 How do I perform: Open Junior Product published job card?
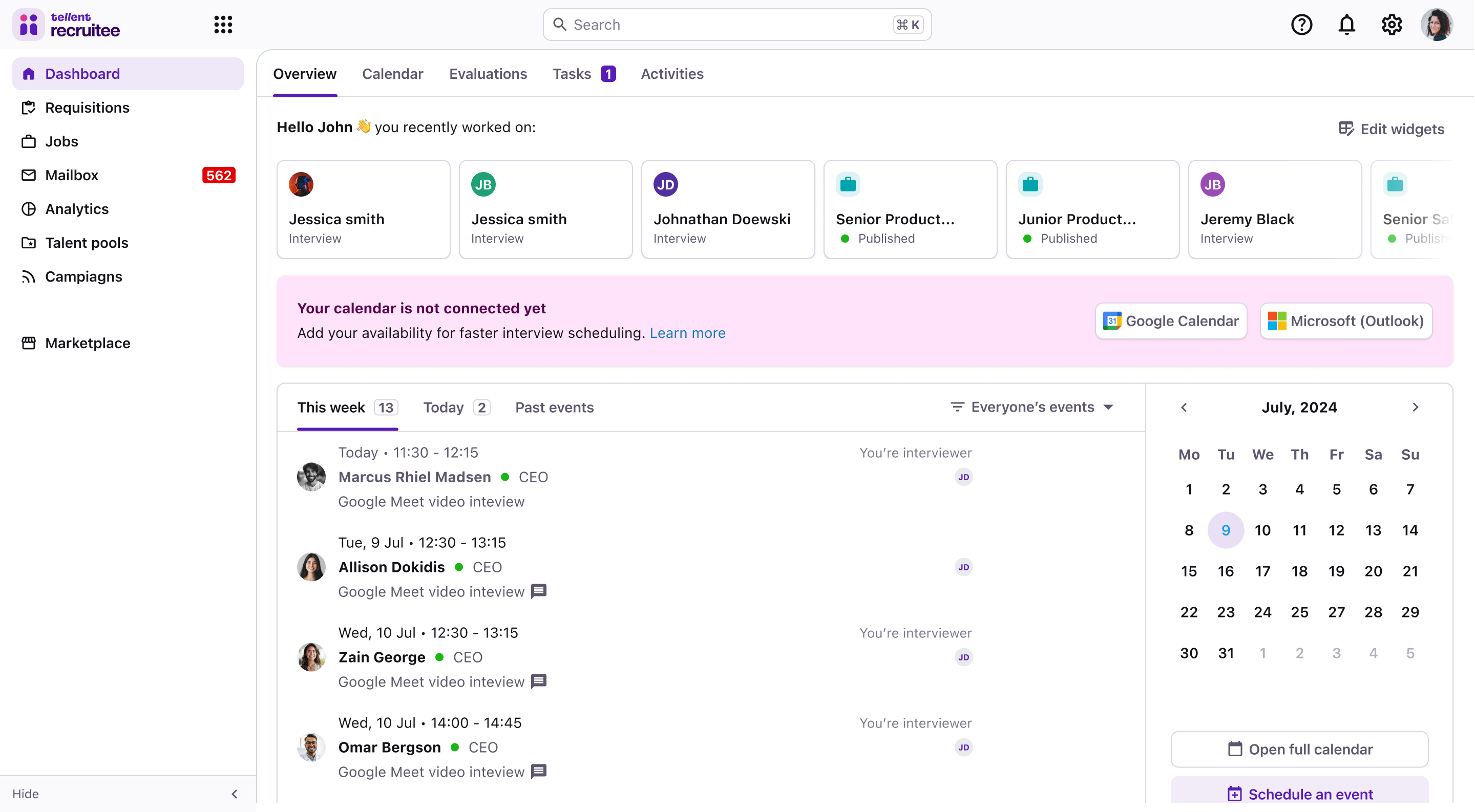point(1092,209)
